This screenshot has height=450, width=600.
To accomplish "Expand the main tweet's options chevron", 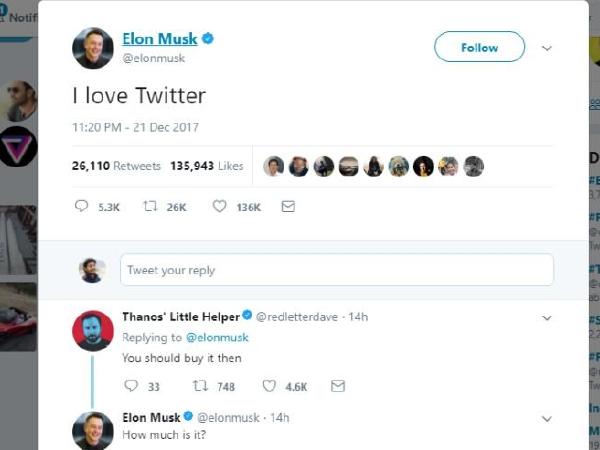I will click(547, 47).
